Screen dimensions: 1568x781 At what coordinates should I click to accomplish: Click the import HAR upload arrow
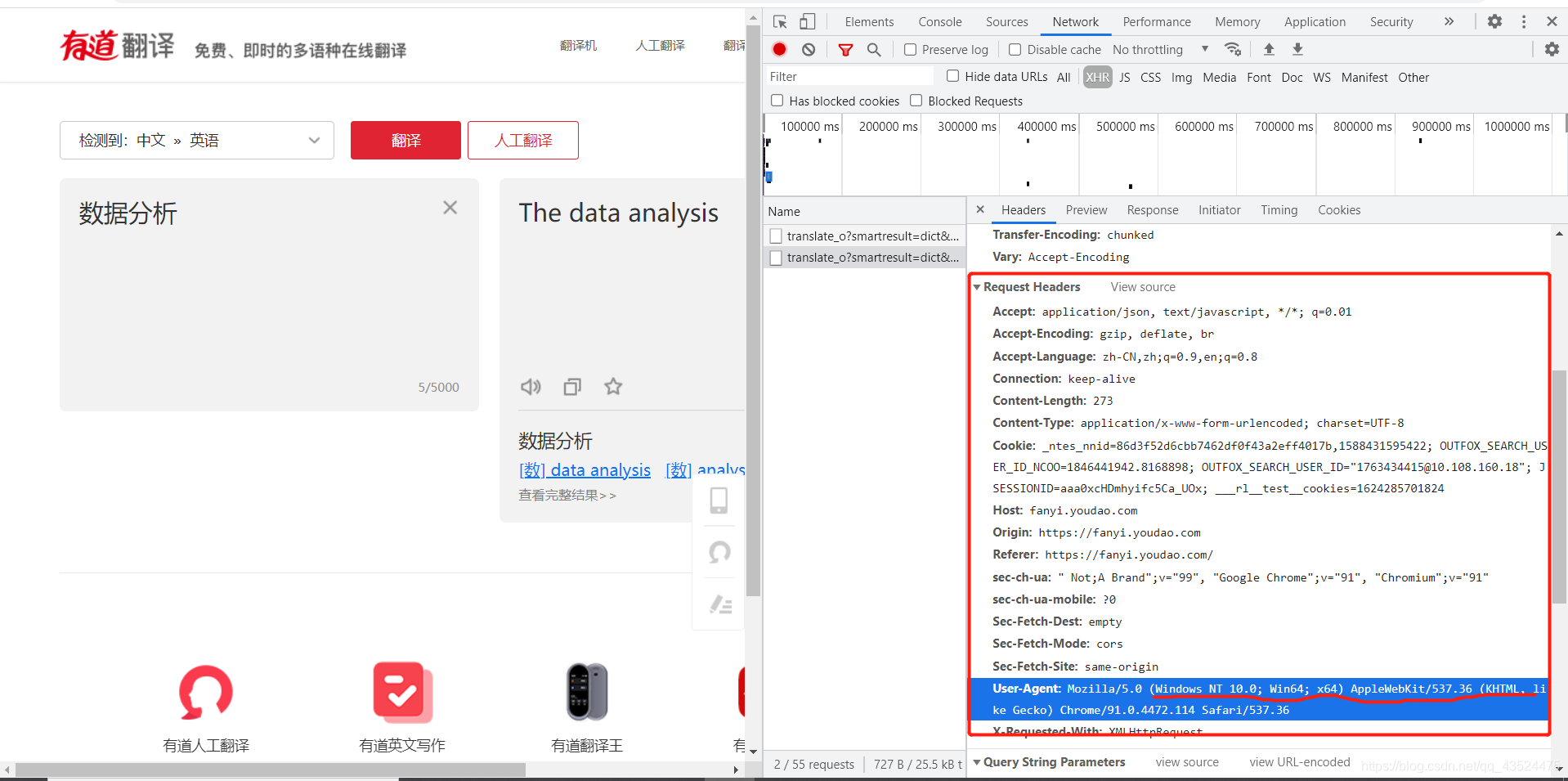1269,49
